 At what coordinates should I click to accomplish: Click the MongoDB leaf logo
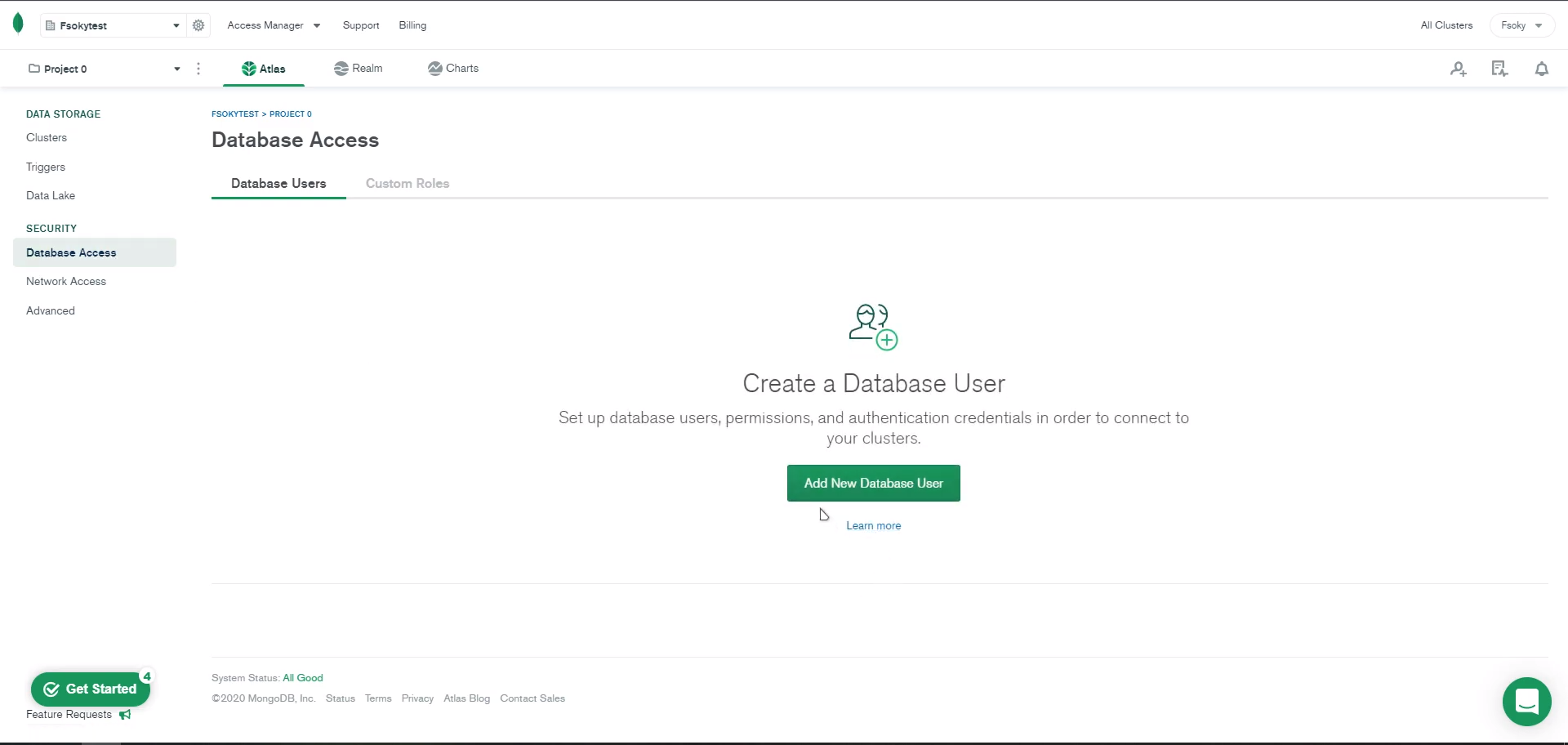(18, 25)
